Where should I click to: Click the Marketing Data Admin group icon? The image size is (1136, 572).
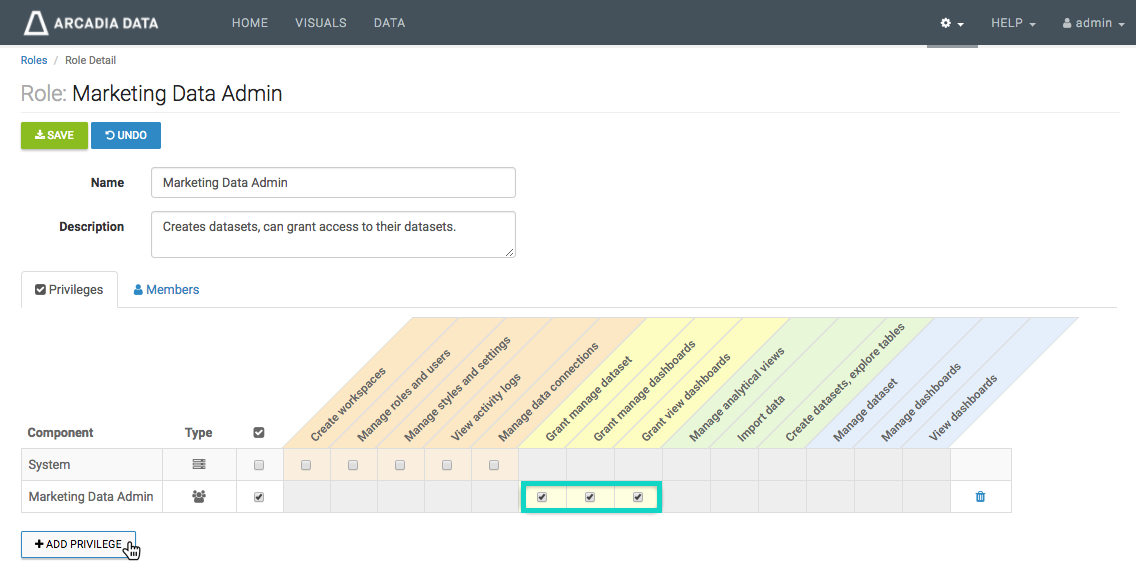199,496
